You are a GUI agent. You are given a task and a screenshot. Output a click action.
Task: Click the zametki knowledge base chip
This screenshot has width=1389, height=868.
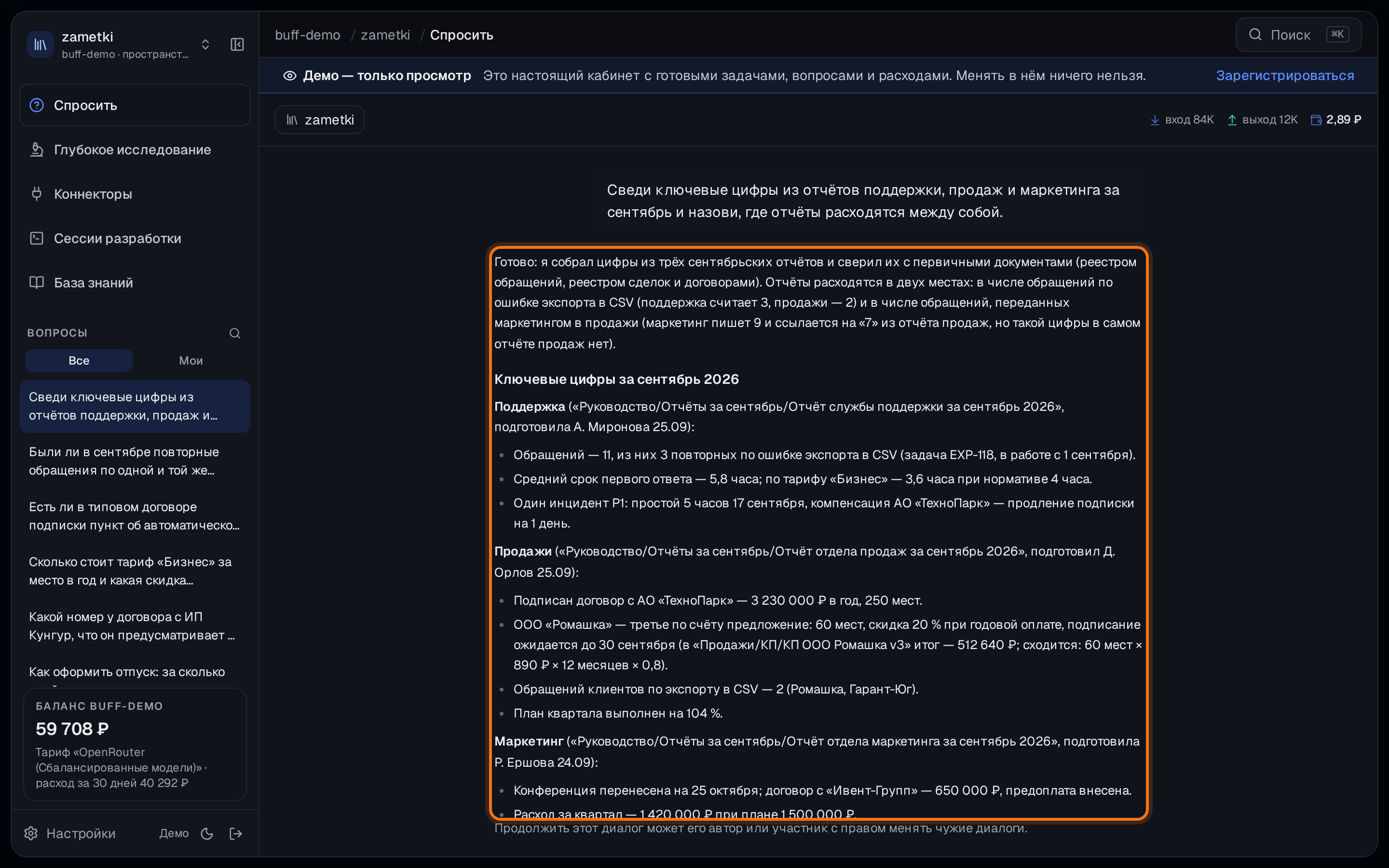click(320, 120)
